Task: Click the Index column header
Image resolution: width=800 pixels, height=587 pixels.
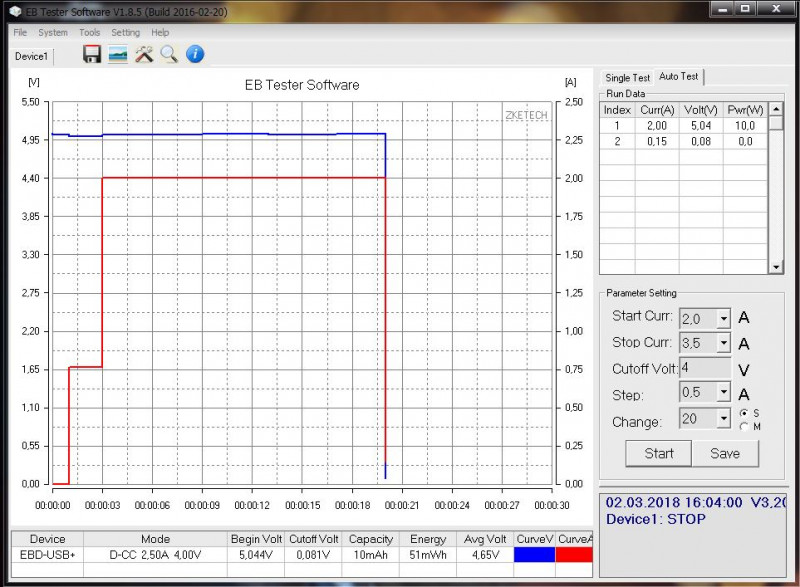Action: point(617,110)
